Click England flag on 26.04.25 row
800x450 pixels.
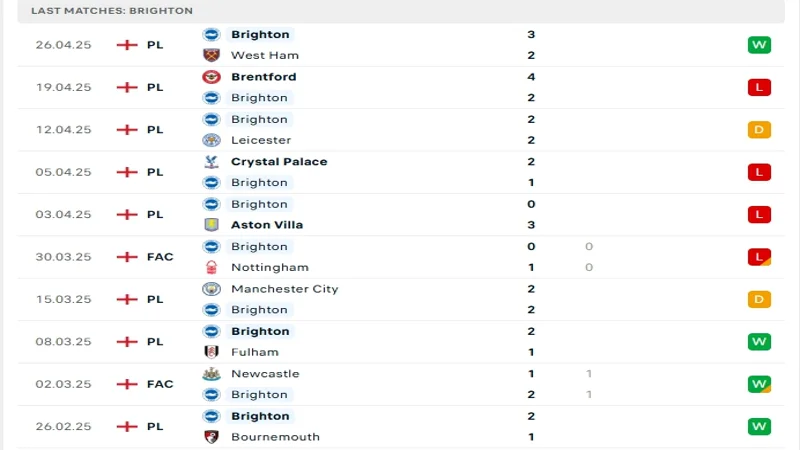pyautogui.click(x=127, y=45)
